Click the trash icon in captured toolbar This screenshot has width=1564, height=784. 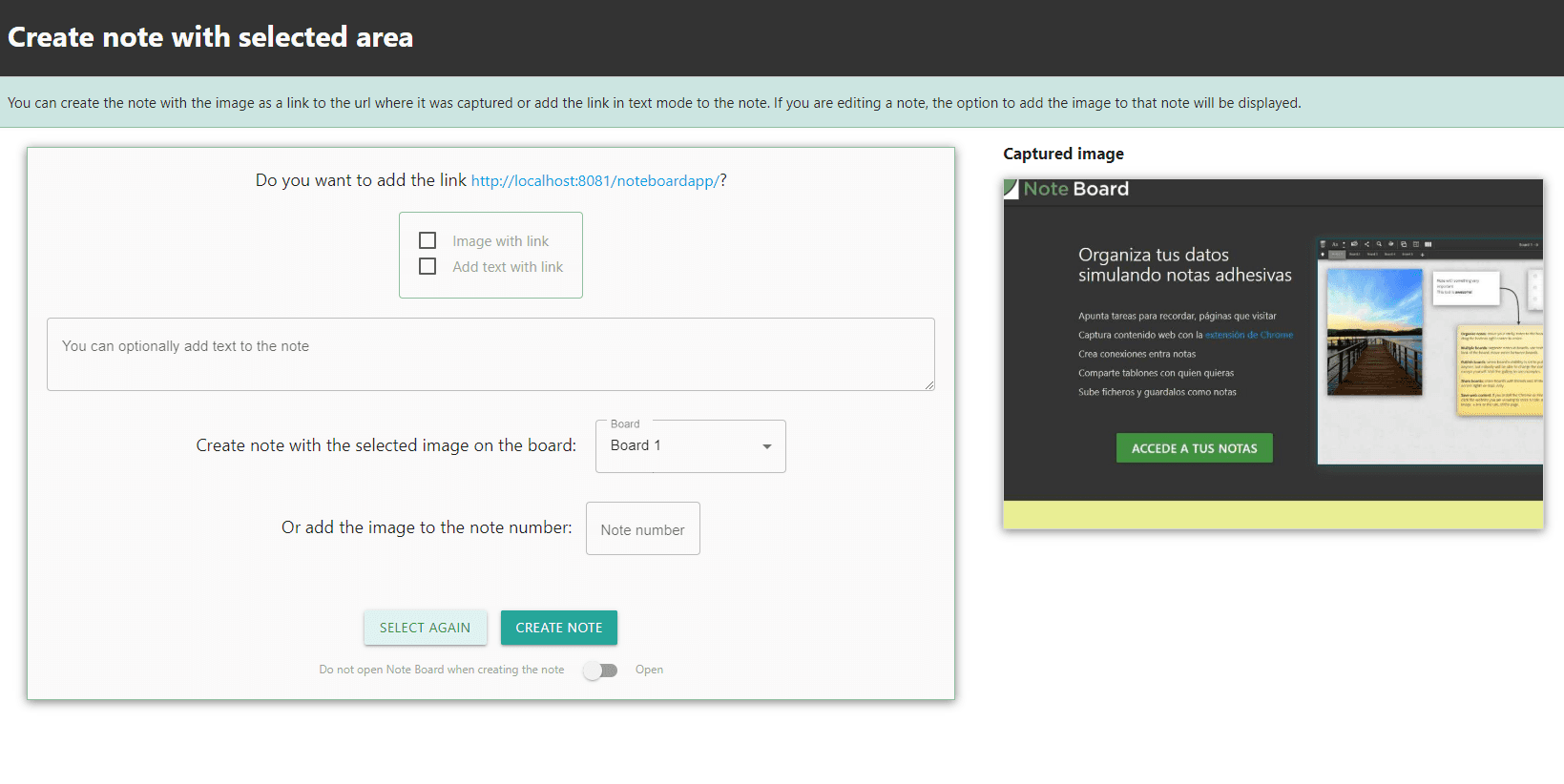[x=1323, y=244]
